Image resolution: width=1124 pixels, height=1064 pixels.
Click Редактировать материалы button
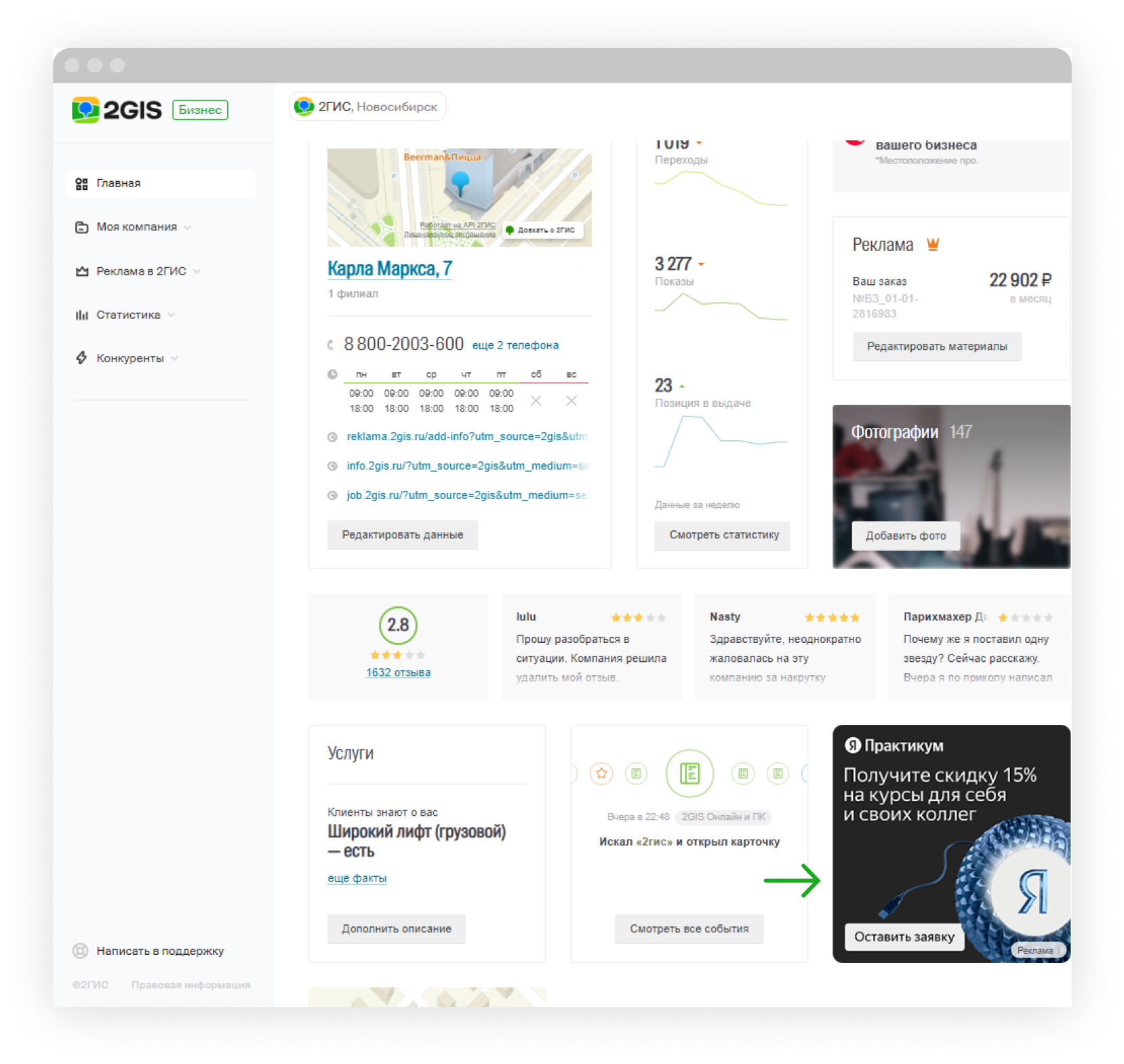(x=937, y=347)
